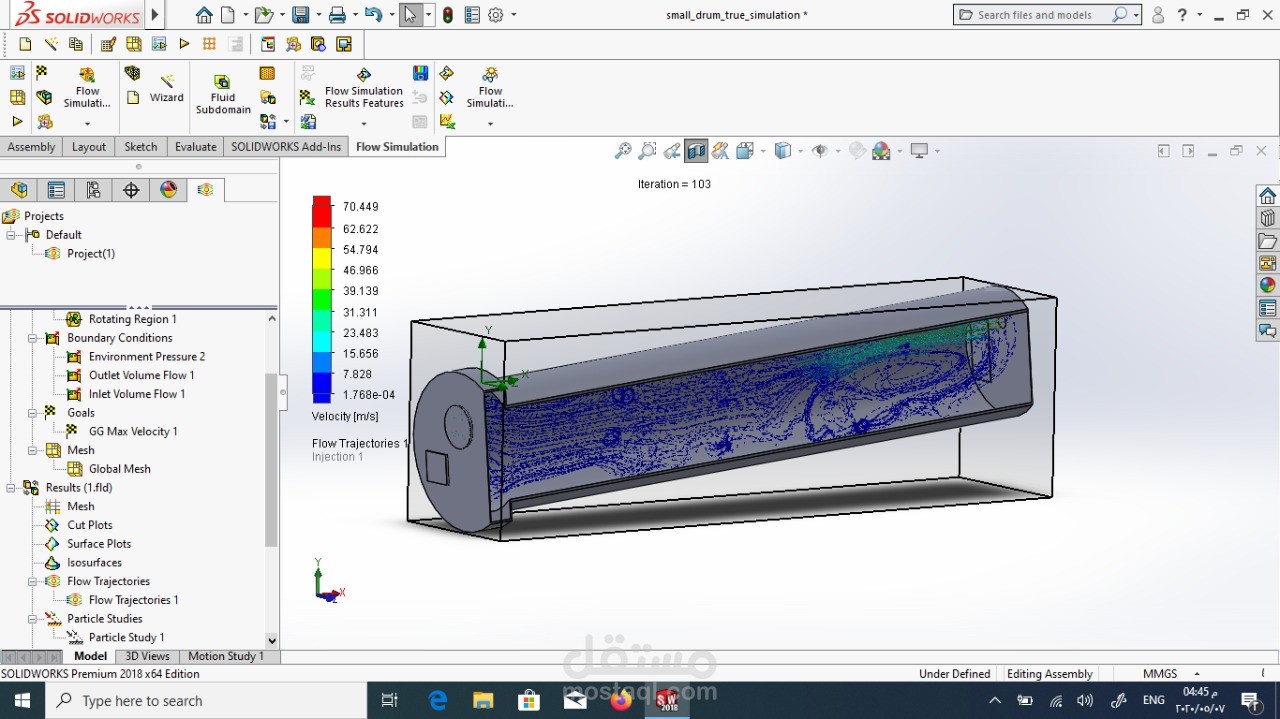
Task: Collapse the Results (1.fld) tree node
Action: click(11, 488)
